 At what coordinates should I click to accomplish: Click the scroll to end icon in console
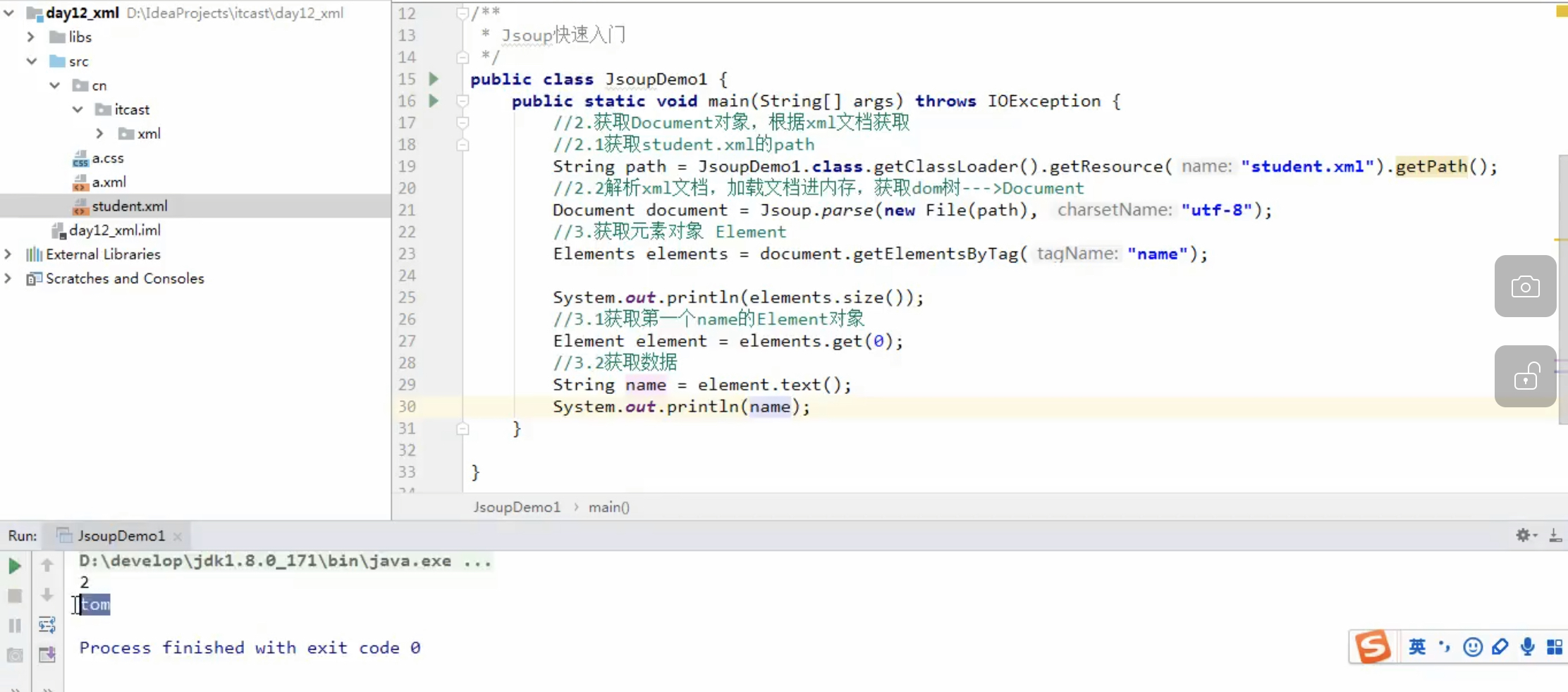[47, 655]
